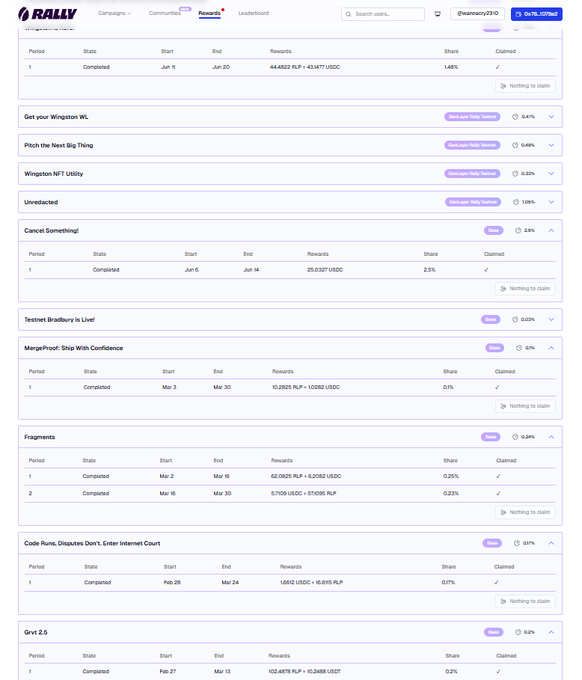Click the wallet address 0x76 button

pos(536,14)
